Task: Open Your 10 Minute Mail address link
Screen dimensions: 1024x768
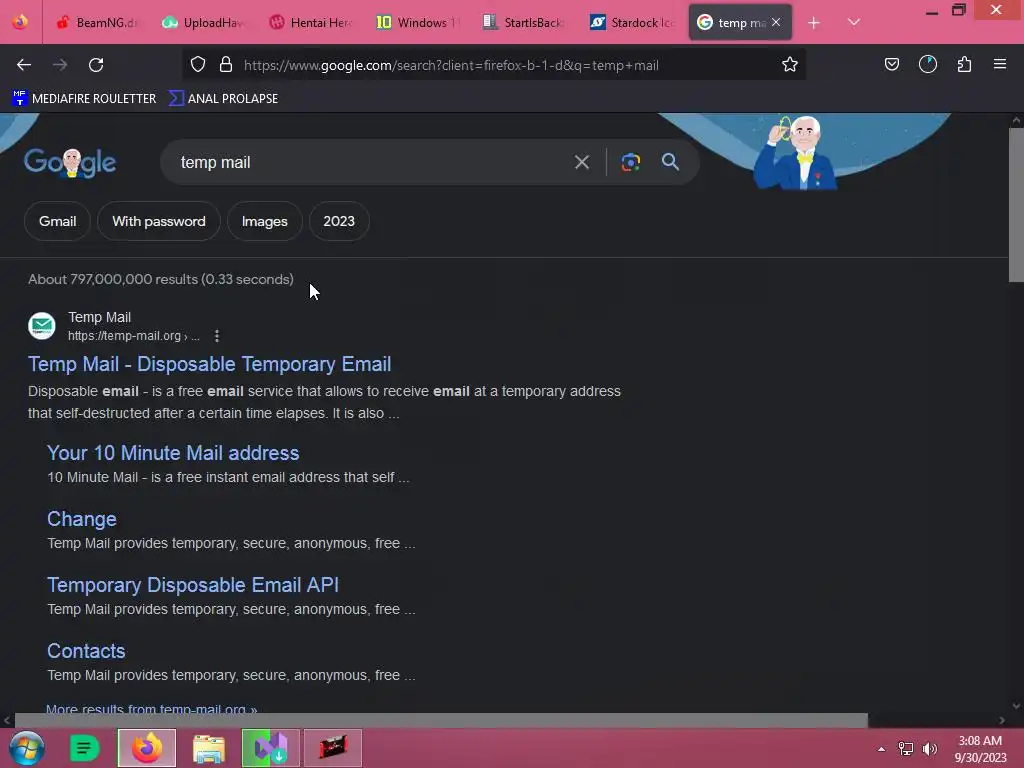Action: (173, 453)
